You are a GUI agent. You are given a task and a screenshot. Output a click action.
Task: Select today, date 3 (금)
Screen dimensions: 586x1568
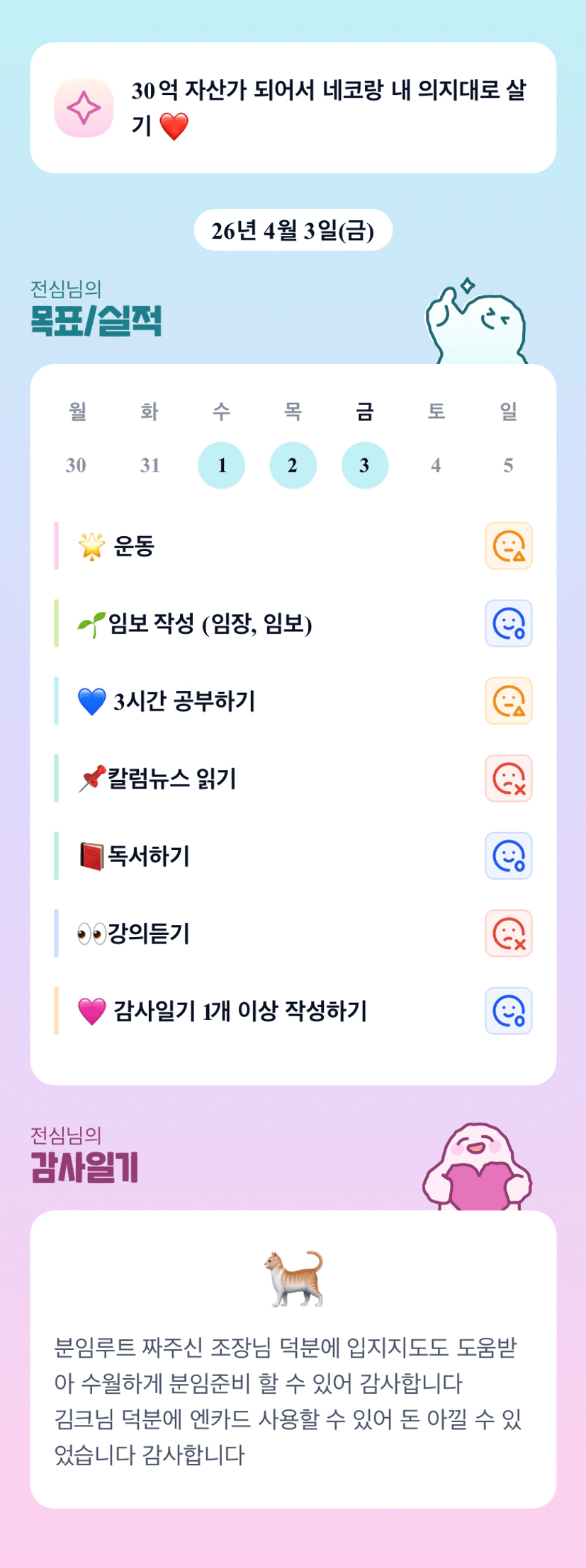pos(364,465)
